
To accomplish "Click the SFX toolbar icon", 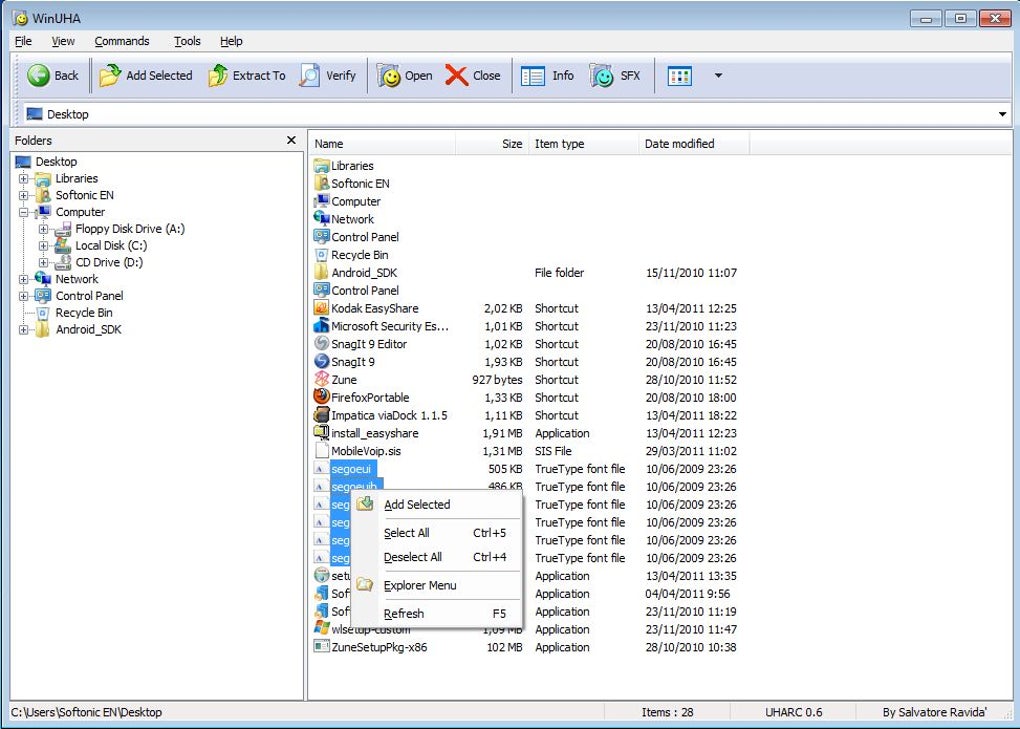I will [x=602, y=76].
